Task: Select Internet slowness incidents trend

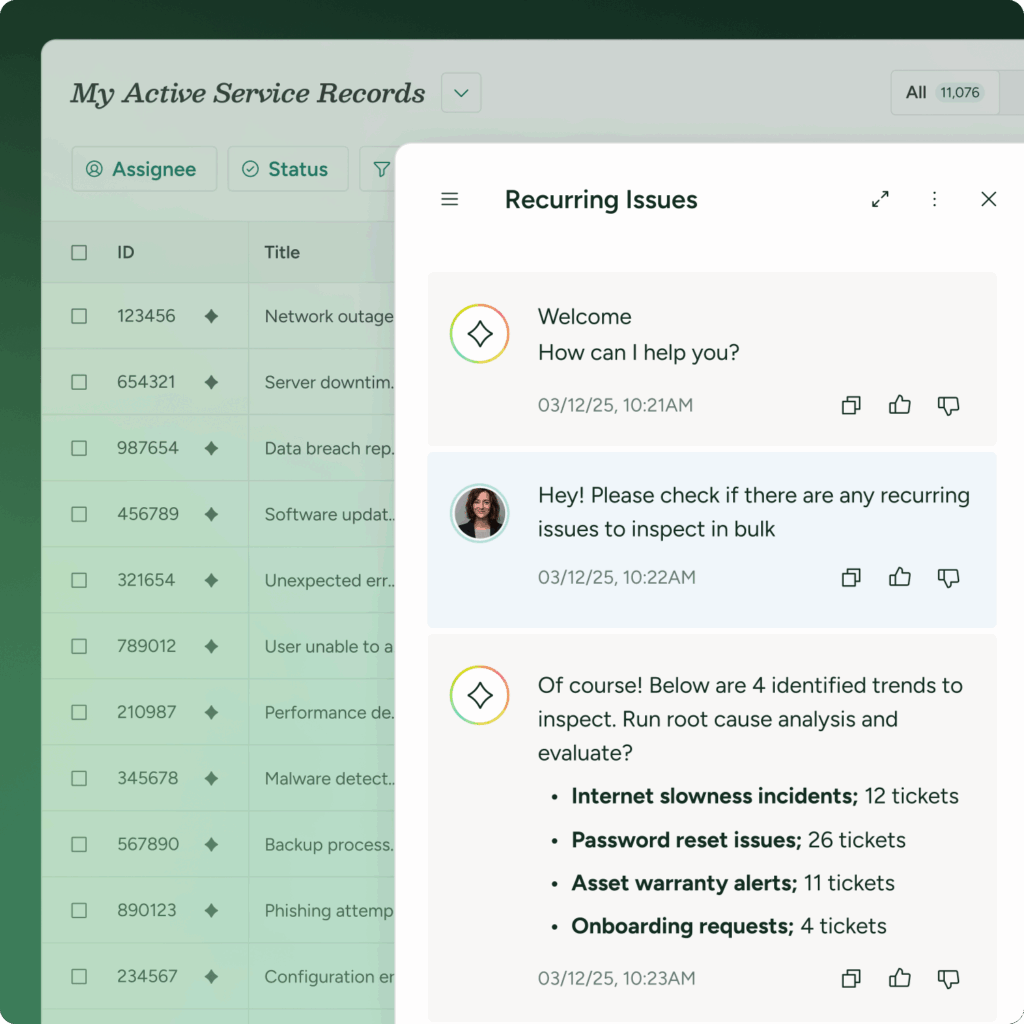Action: (x=765, y=796)
